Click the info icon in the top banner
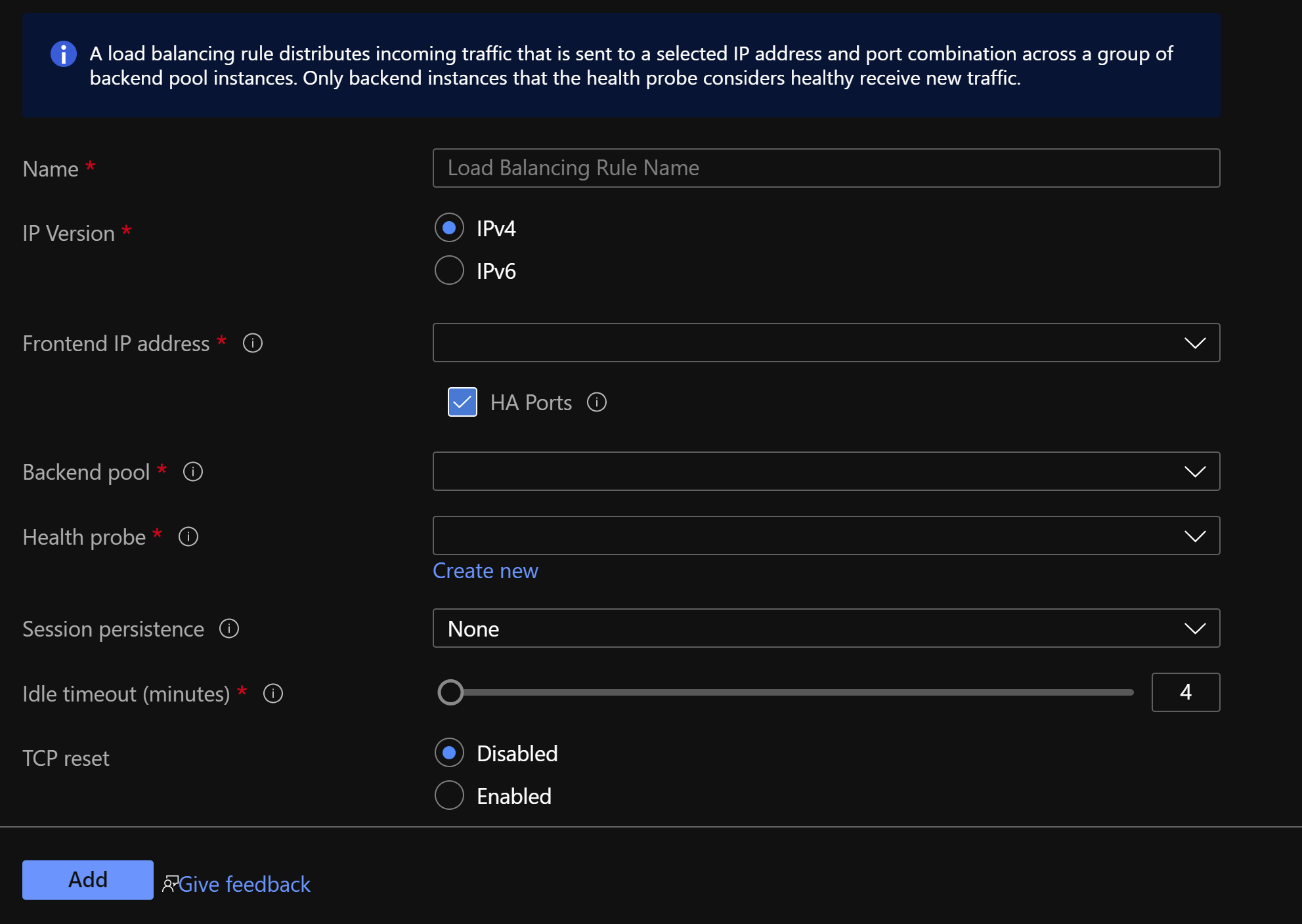1302x924 pixels. tap(62, 54)
